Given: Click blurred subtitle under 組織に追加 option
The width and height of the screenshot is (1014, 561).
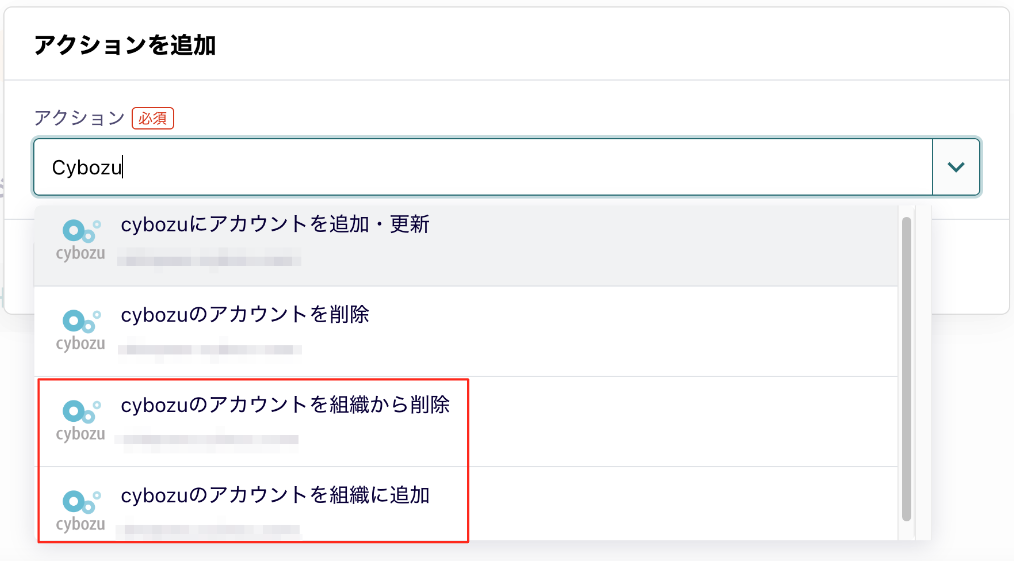Looking at the screenshot, I should (210, 527).
